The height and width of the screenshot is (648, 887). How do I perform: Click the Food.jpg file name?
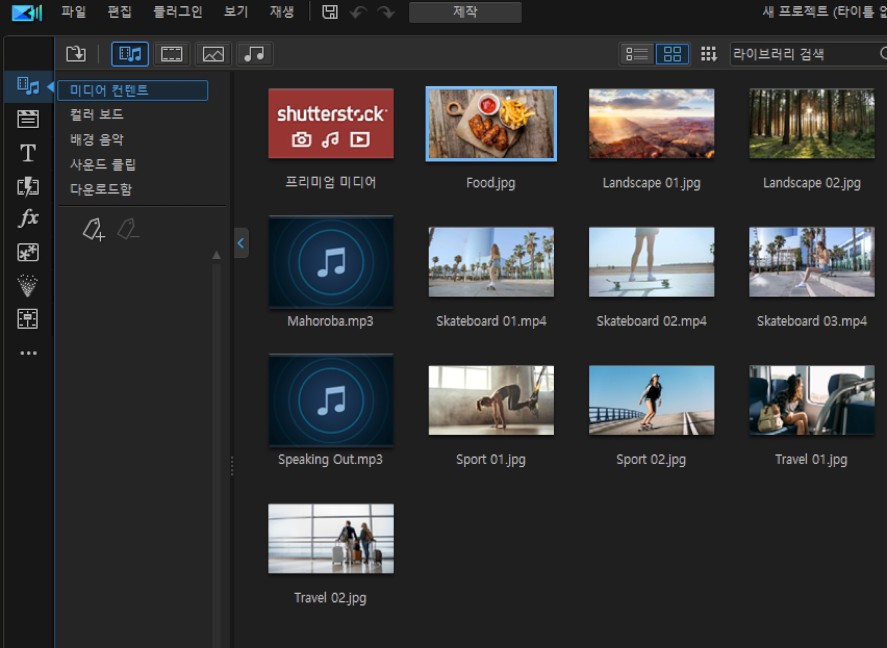[491, 183]
